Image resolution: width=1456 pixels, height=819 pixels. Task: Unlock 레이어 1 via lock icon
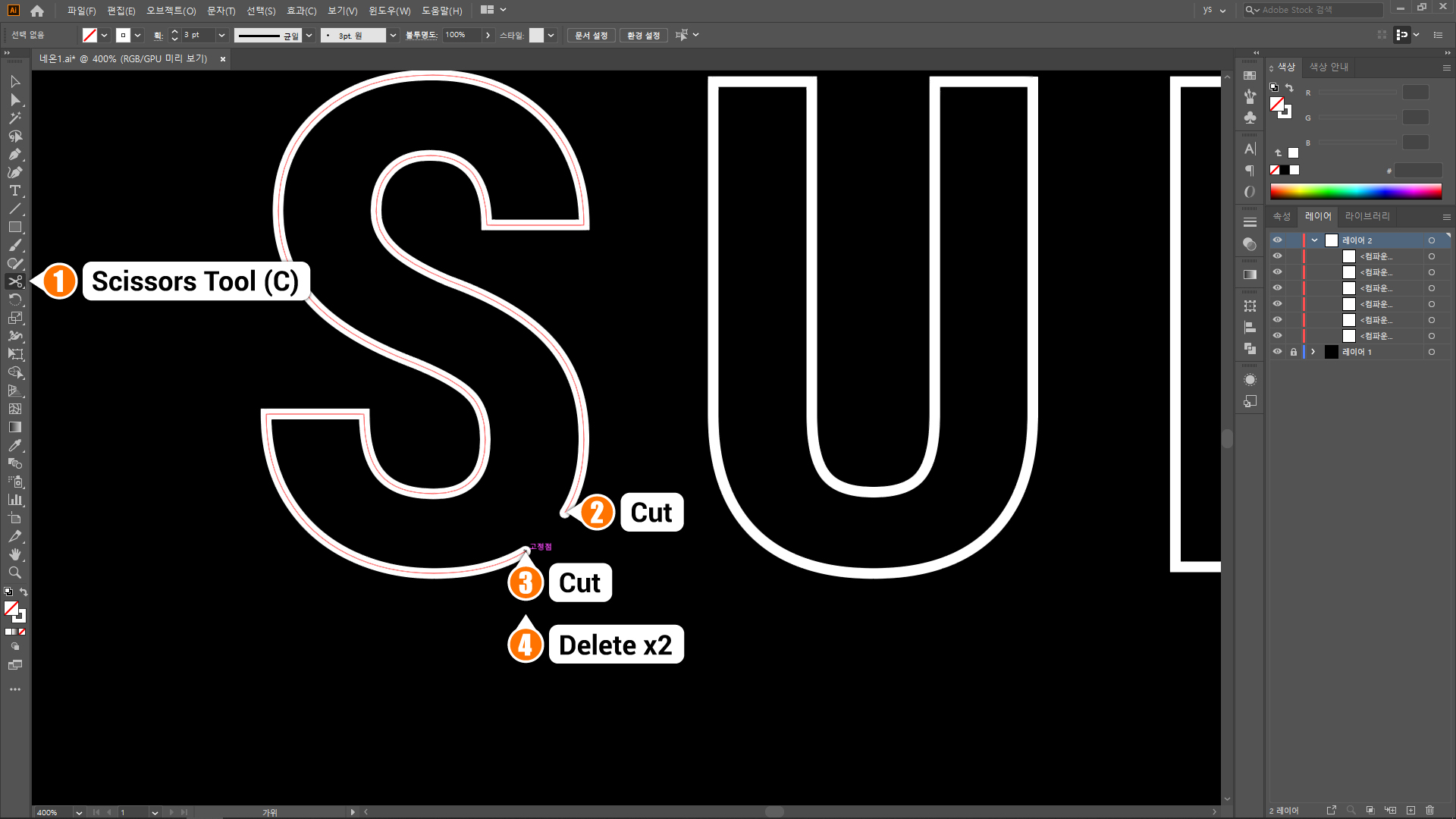click(x=1294, y=352)
